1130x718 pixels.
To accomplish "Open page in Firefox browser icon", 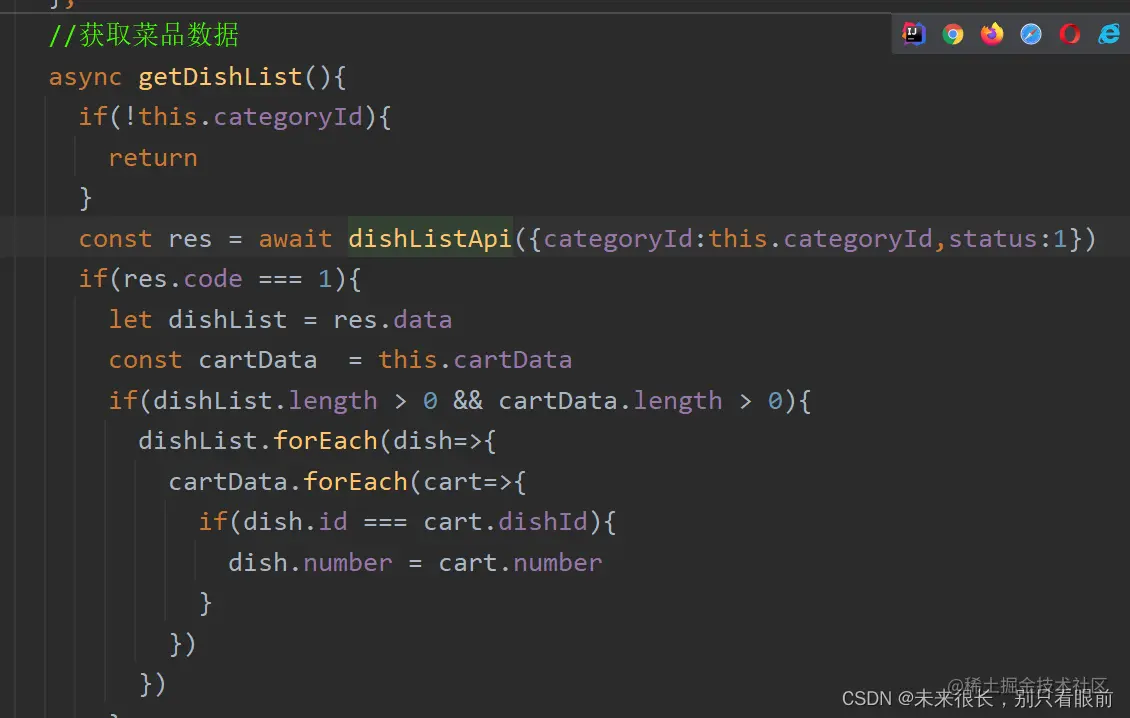I will pos(992,34).
